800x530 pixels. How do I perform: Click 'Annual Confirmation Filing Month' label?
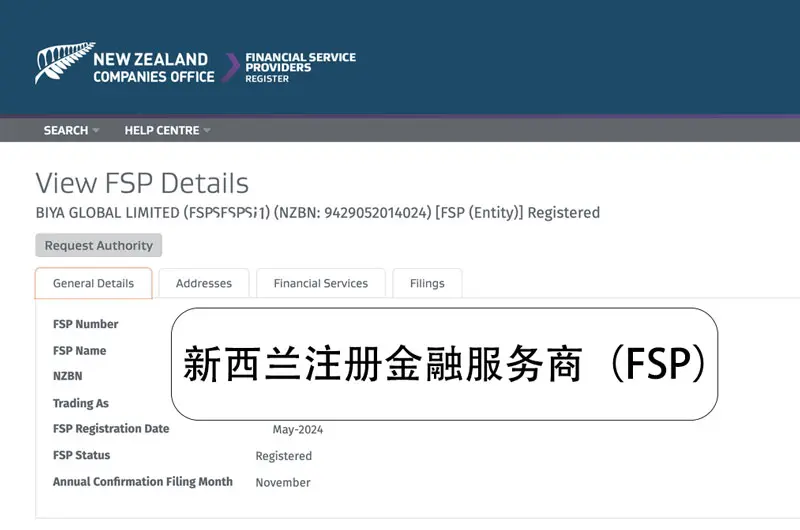pyautogui.click(x=142, y=482)
